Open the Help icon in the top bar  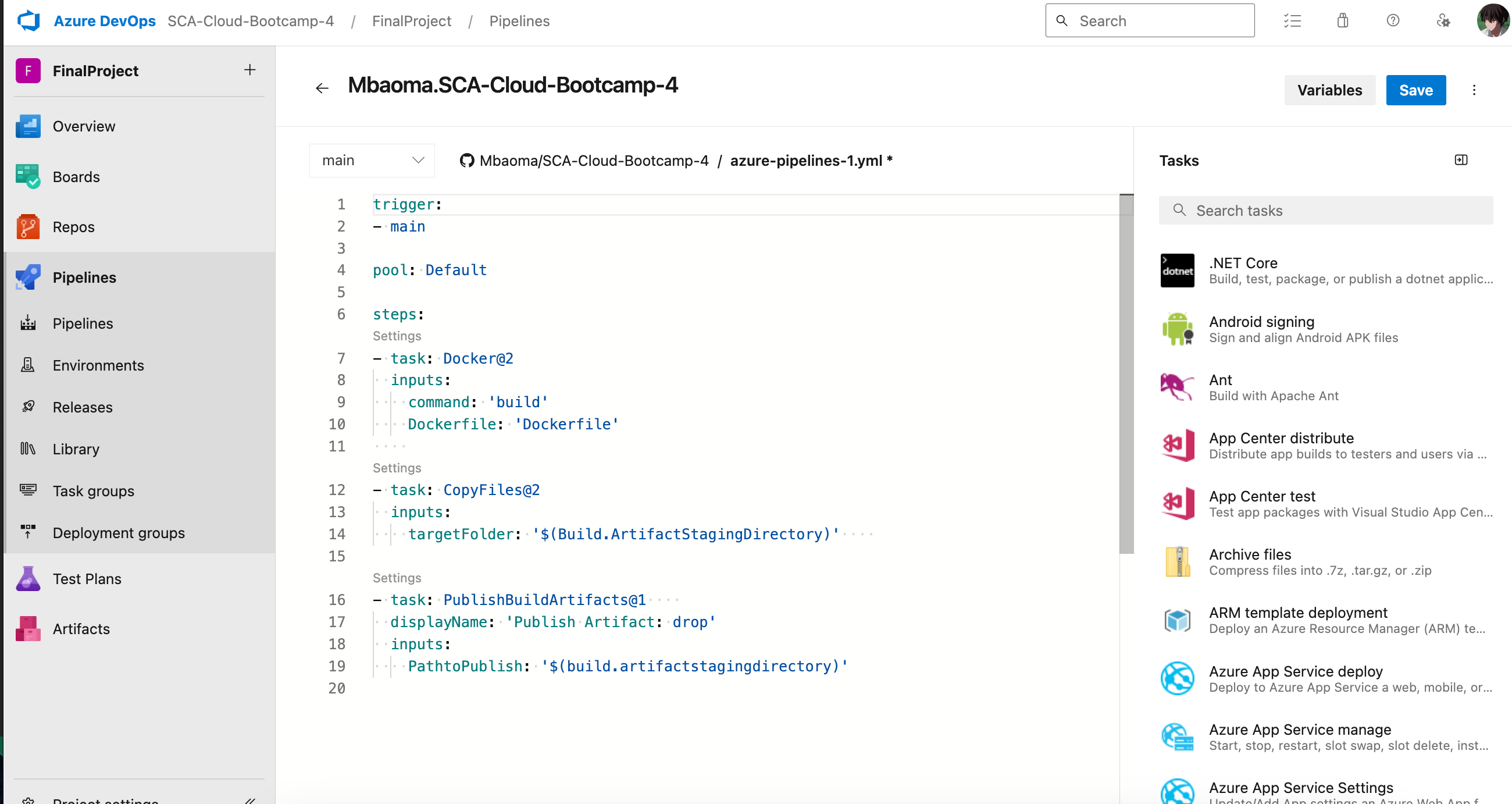tap(1392, 20)
